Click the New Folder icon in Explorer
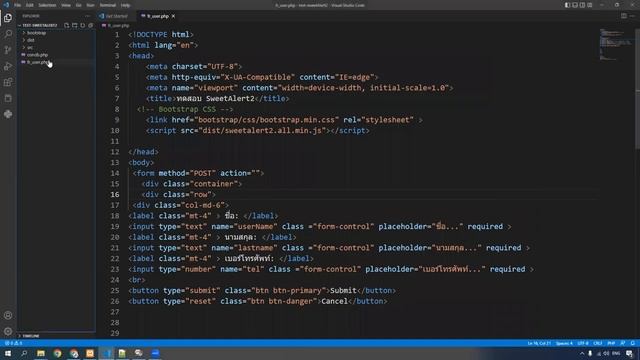 point(75,25)
